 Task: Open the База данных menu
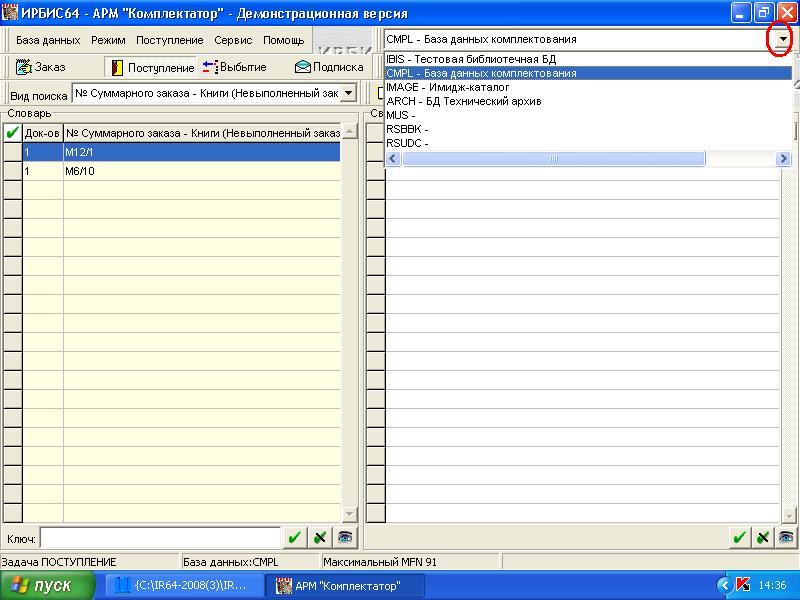pyautogui.click(x=48, y=41)
